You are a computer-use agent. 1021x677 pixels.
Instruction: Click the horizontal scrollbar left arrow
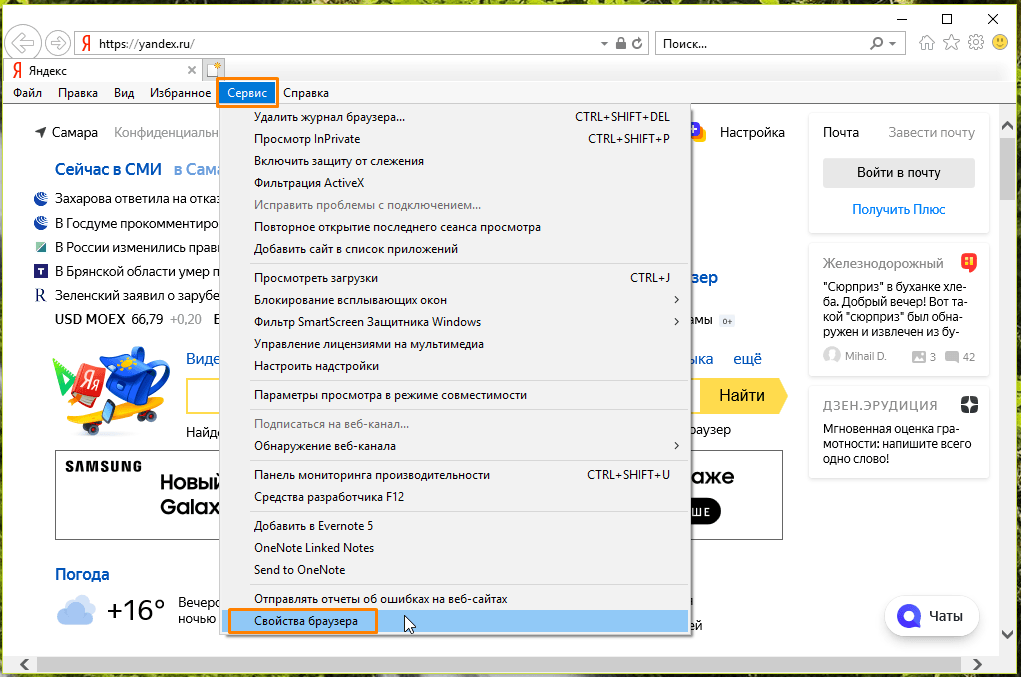[x=24, y=664]
